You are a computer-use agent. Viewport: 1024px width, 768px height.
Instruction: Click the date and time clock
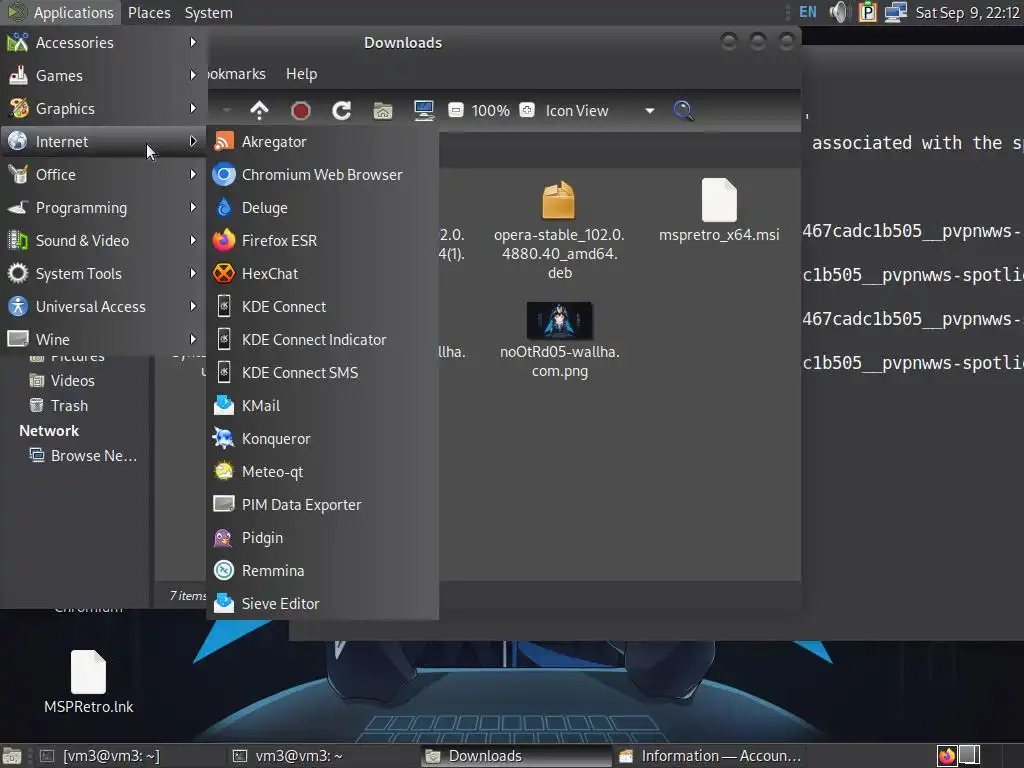tap(967, 12)
